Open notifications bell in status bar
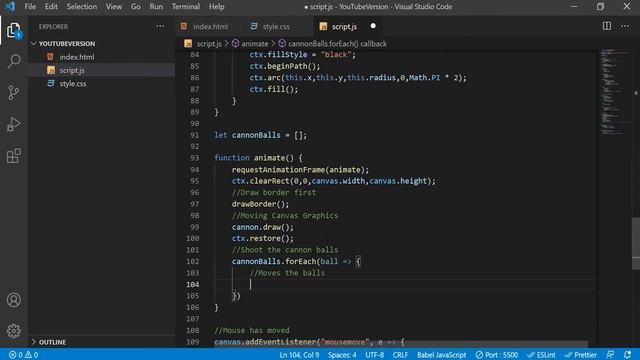640x360 pixels. [627, 355]
